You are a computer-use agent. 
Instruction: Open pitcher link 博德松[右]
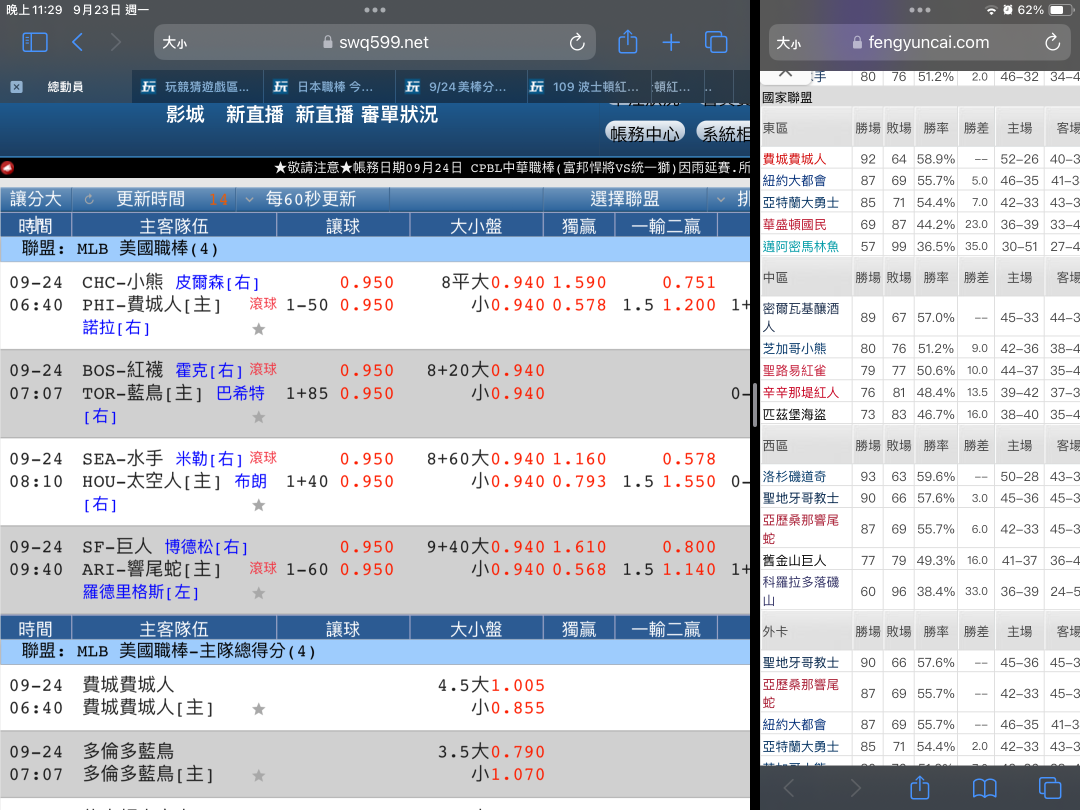click(206, 547)
